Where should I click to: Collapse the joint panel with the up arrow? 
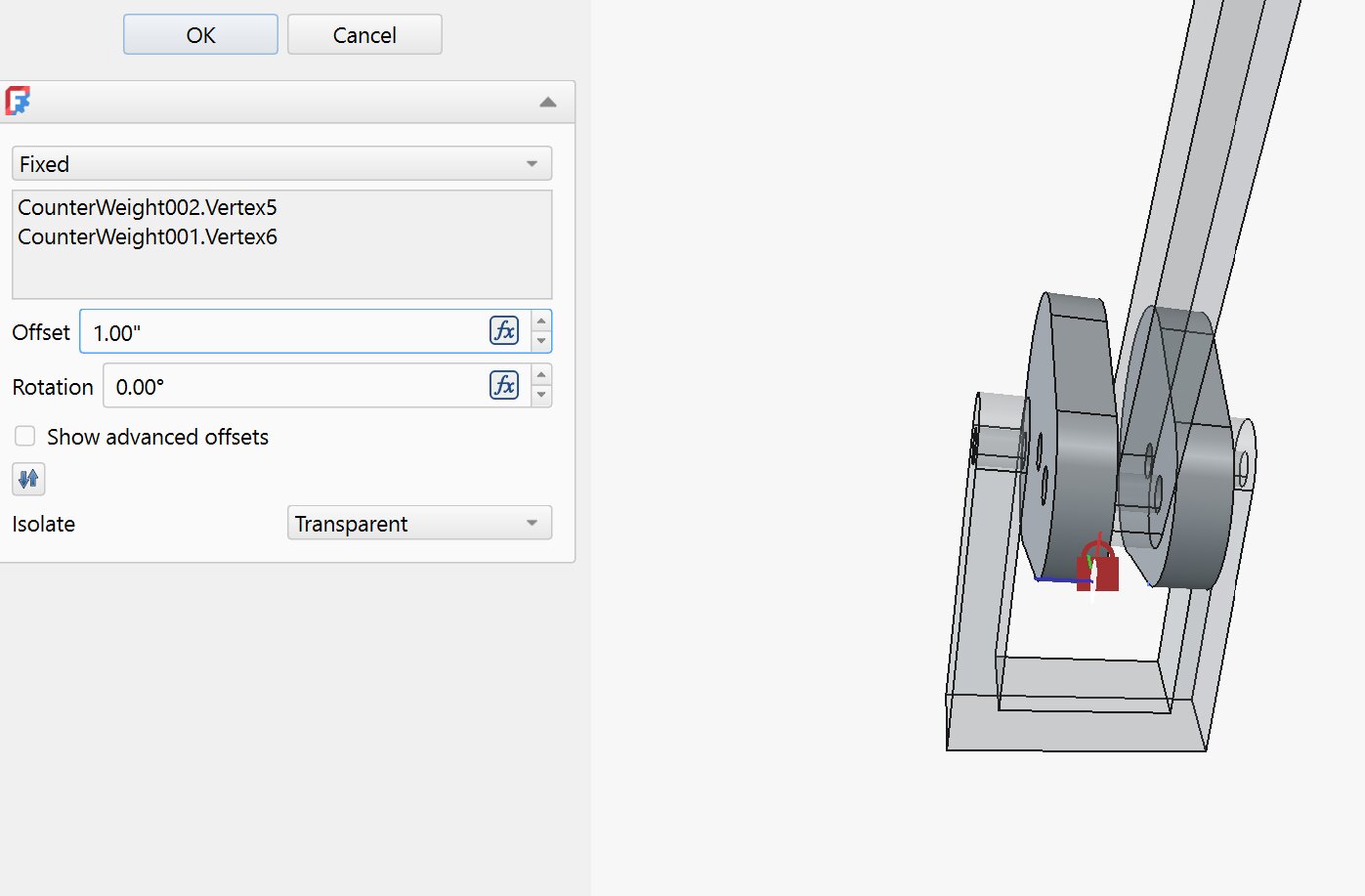[x=548, y=102]
